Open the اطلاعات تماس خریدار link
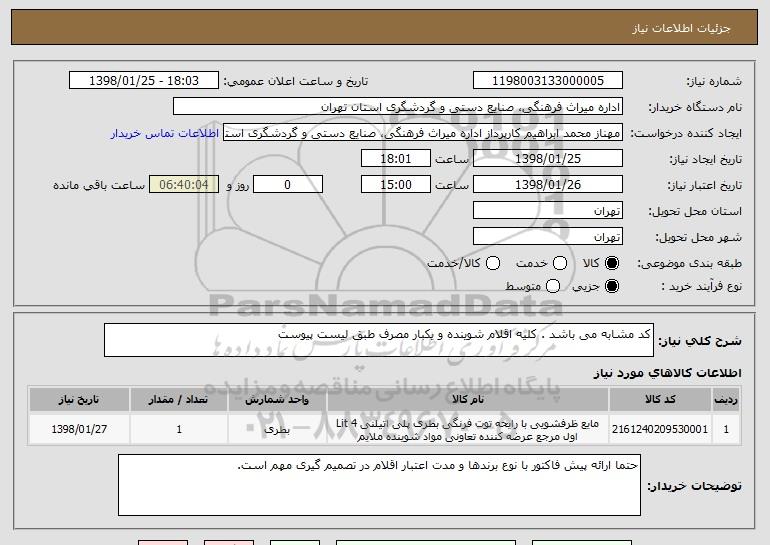This screenshot has height=545, width=770. coord(165,133)
